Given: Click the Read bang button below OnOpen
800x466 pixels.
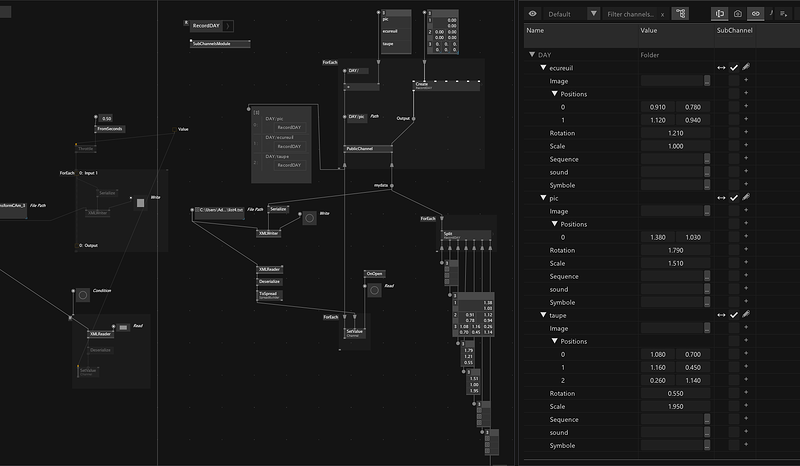Looking at the screenshot, I should [374, 290].
